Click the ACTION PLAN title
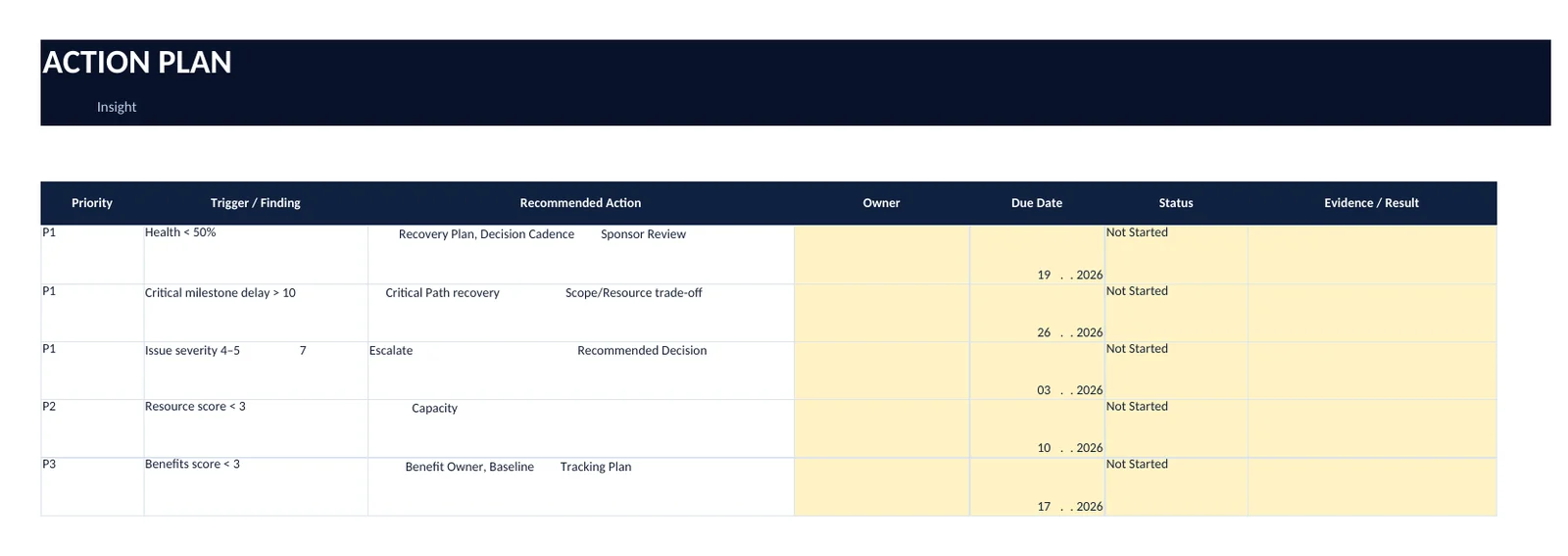Viewport: 1568px width, 556px height. (137, 63)
